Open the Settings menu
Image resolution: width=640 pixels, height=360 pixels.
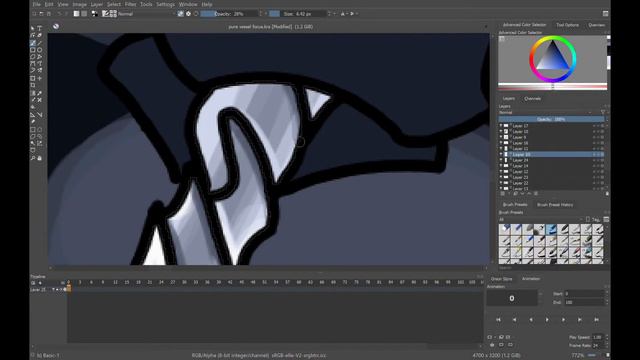pos(166,4)
